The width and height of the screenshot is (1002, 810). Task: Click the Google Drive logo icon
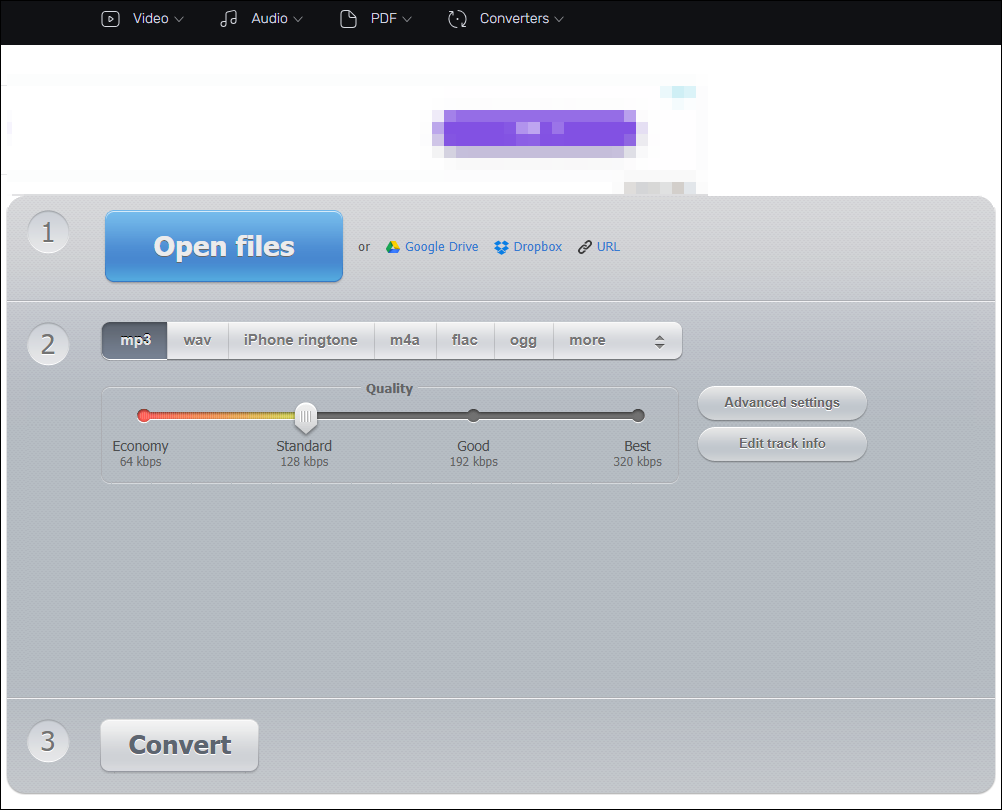coord(392,247)
